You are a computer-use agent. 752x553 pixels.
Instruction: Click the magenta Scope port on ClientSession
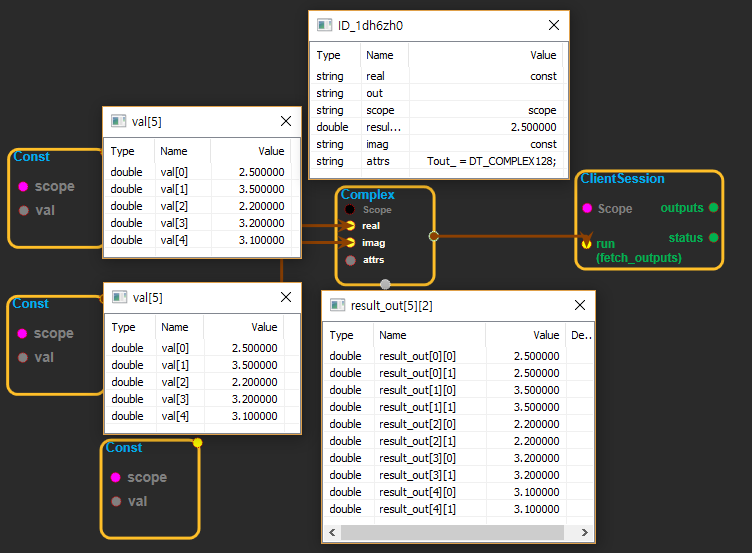(x=586, y=208)
